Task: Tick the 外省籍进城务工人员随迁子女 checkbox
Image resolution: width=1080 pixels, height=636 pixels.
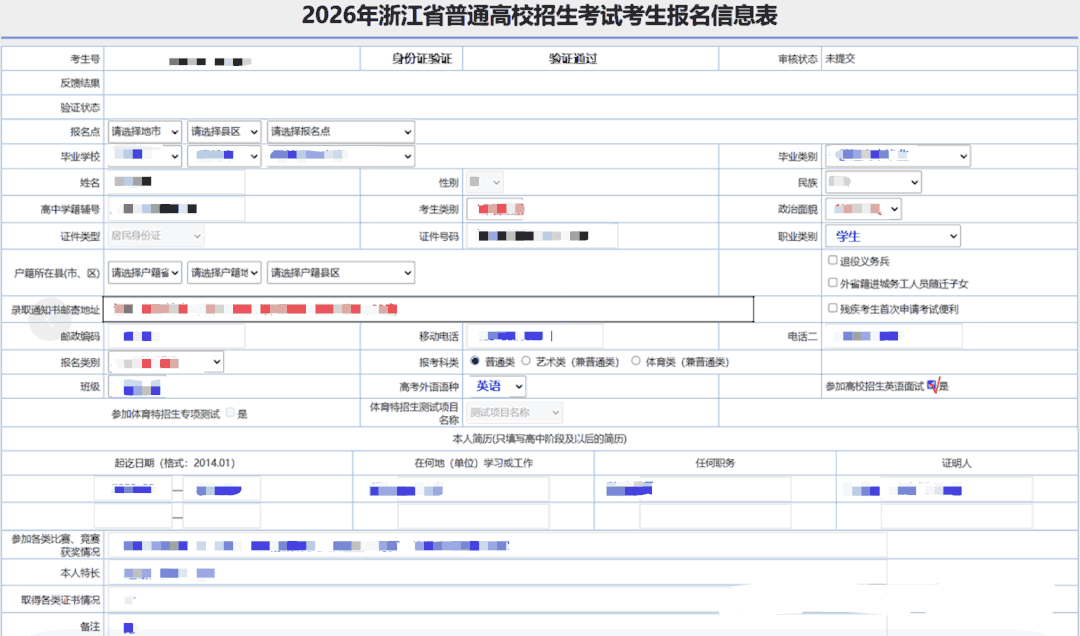Action: pyautogui.click(x=833, y=284)
